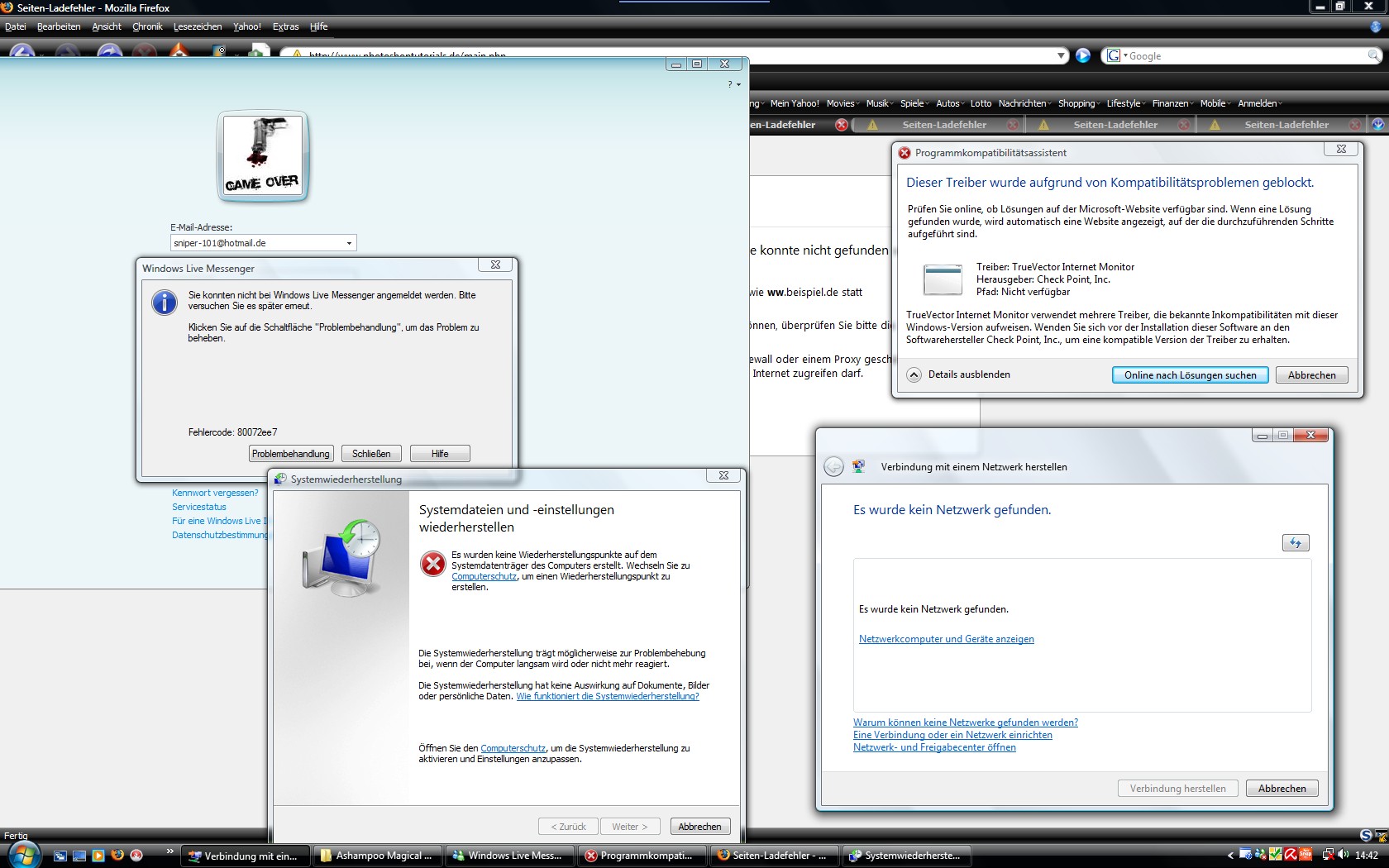Click the Google search input field
The height and width of the screenshot is (868, 1389).
(1246, 55)
